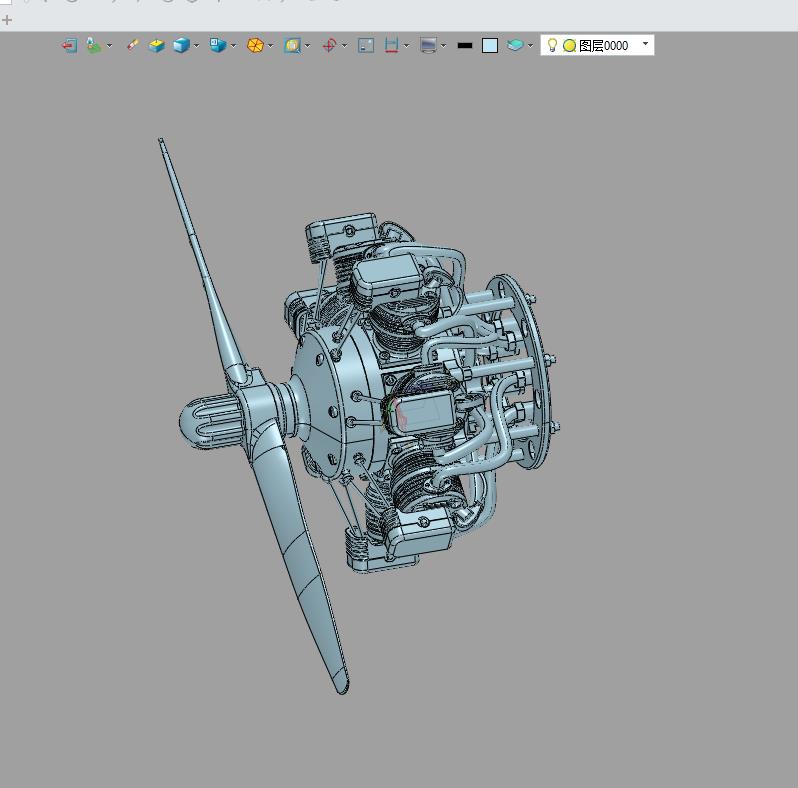Image resolution: width=798 pixels, height=788 pixels.
Task: Expand the monitor display dropdown arrow
Action: point(443,46)
